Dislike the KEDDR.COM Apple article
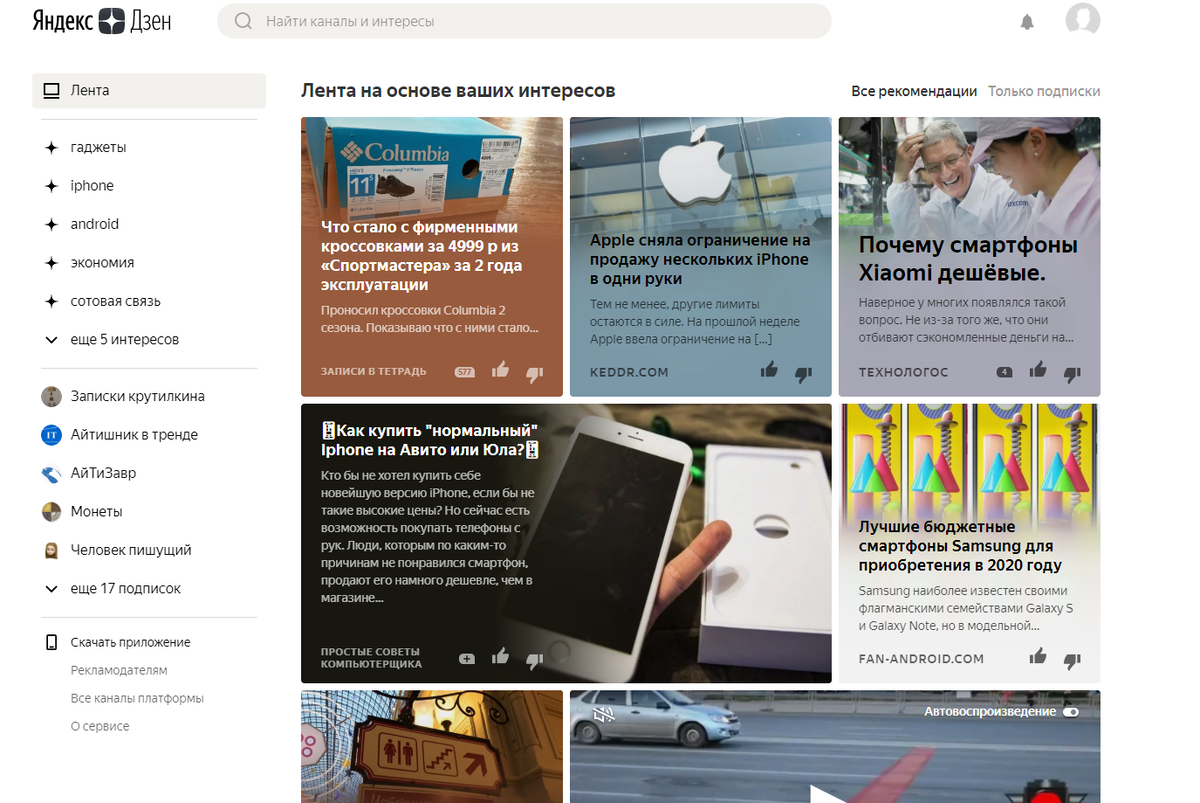This screenshot has width=1200, height=803. coord(803,373)
